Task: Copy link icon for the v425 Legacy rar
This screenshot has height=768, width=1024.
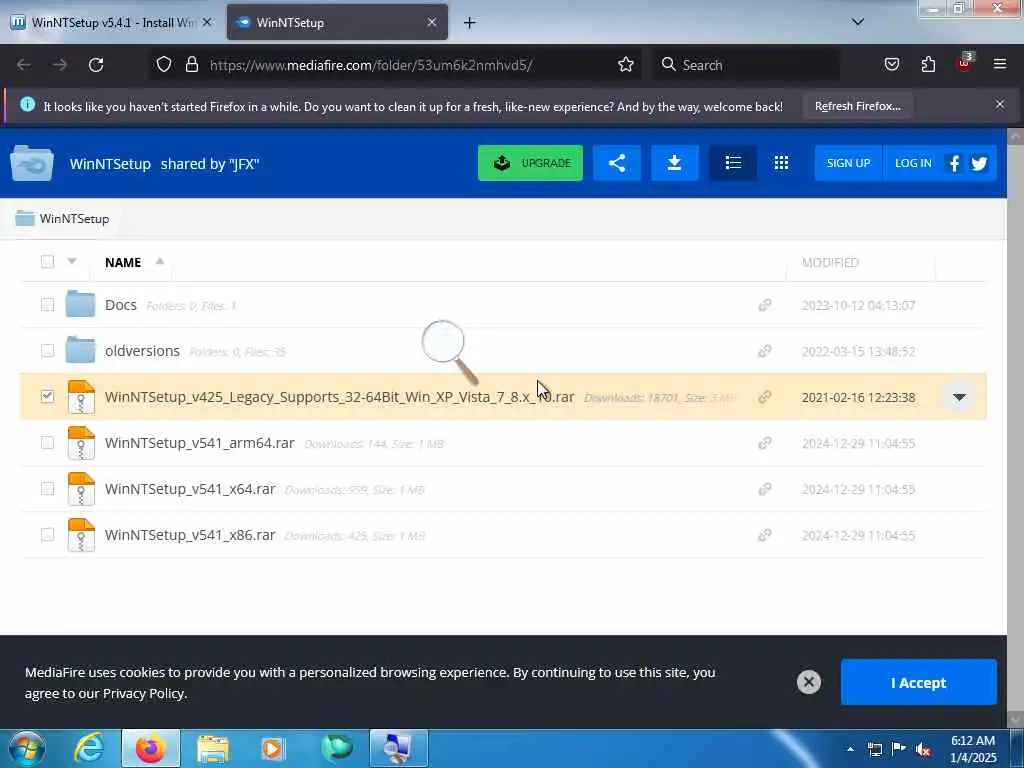Action: [x=765, y=396]
